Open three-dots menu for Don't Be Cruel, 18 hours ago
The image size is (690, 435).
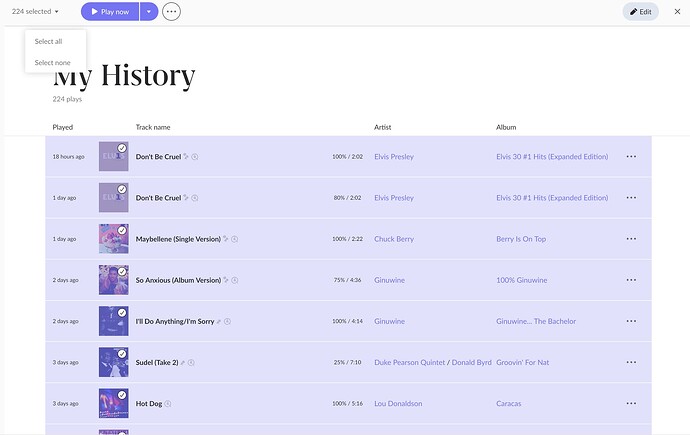[x=631, y=157]
